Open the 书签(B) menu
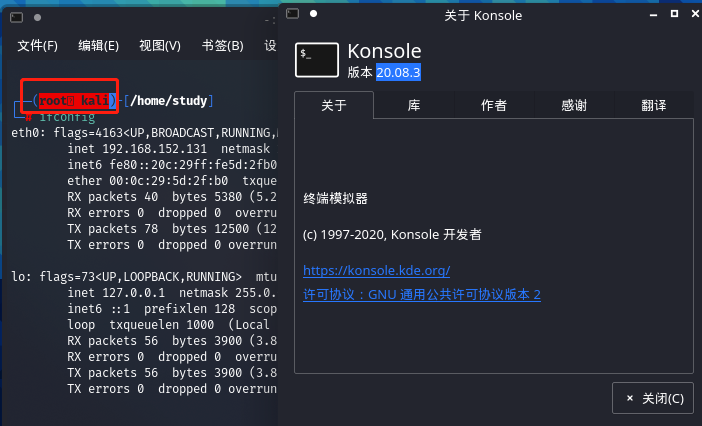 pos(222,46)
